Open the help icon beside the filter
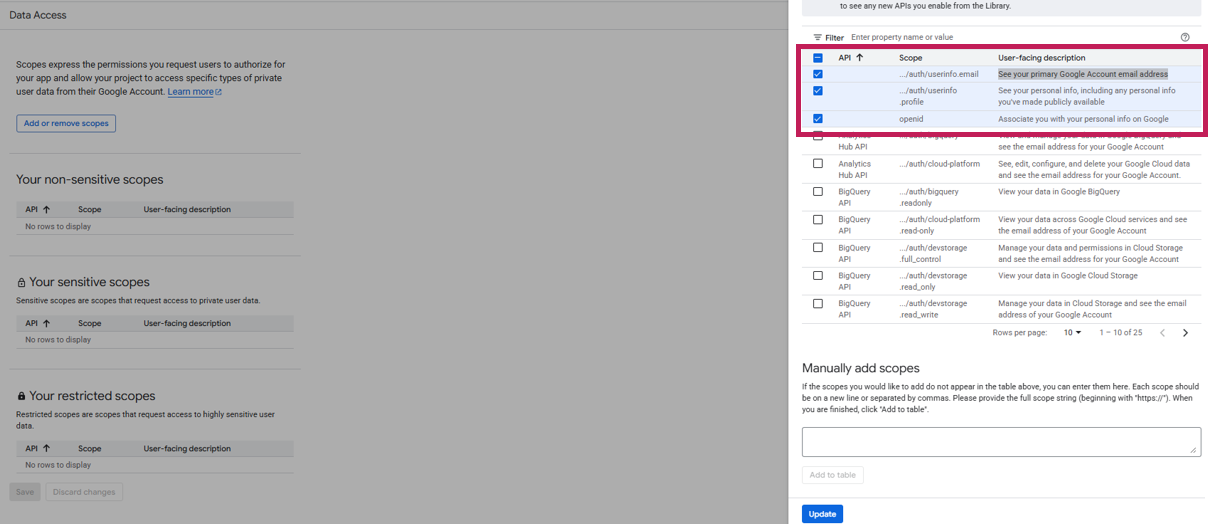This screenshot has height=524, width=1214. [x=1185, y=37]
